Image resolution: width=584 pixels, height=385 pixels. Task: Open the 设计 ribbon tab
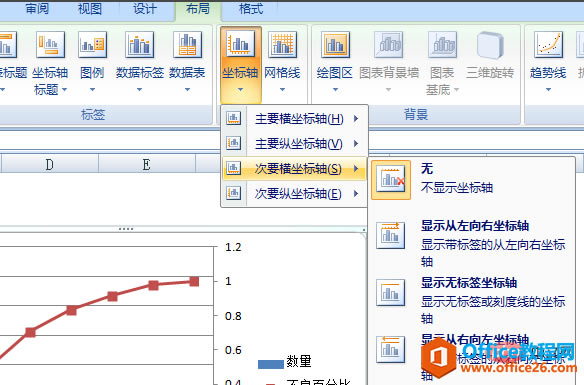[x=145, y=8]
